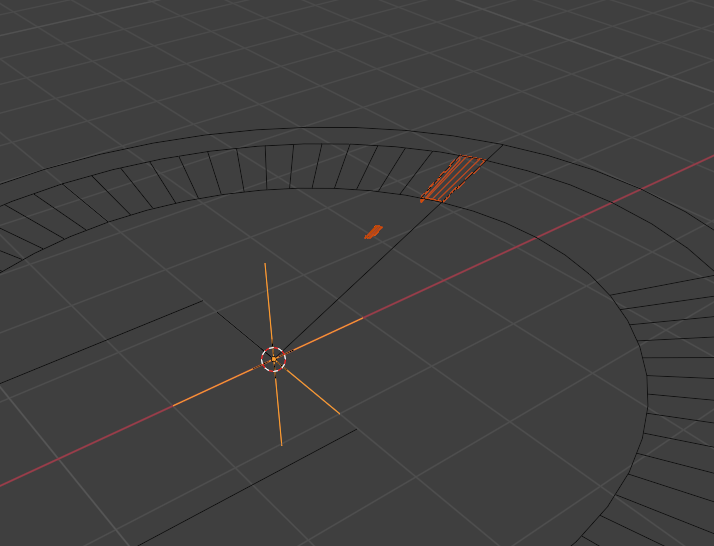
Task: Click the 3D cursor ring at the origin
Action: coord(273,359)
